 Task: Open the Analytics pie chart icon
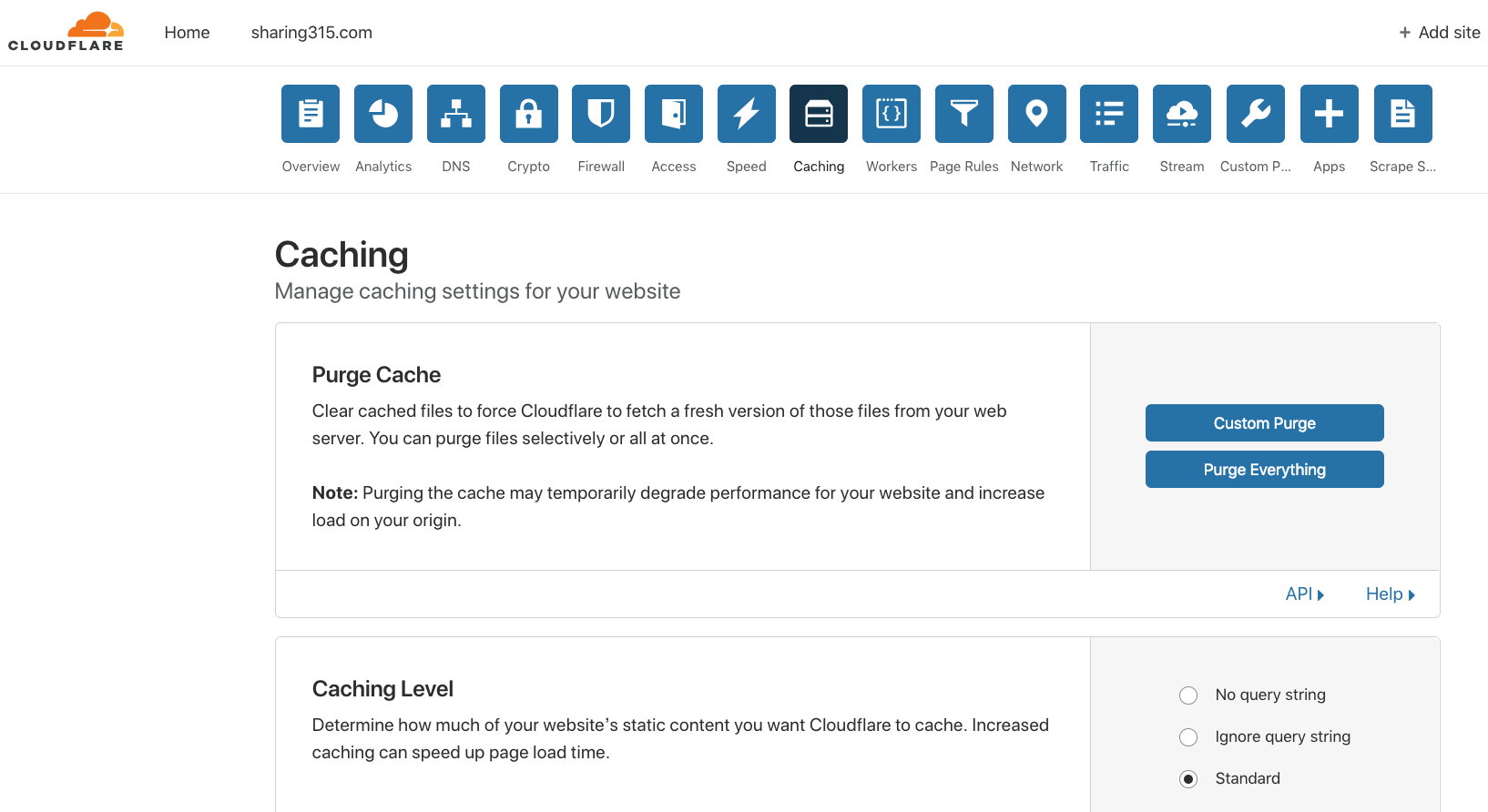pyautogui.click(x=383, y=114)
